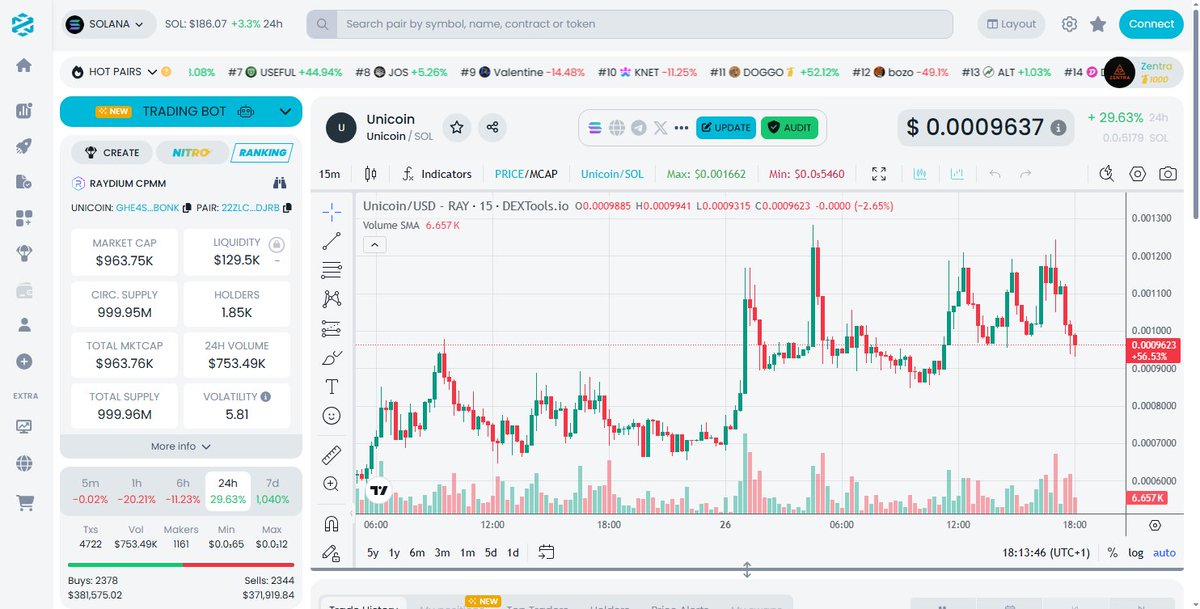Click the CREATE token button
Screen dimensions: 1200x609
click(x=112, y=152)
